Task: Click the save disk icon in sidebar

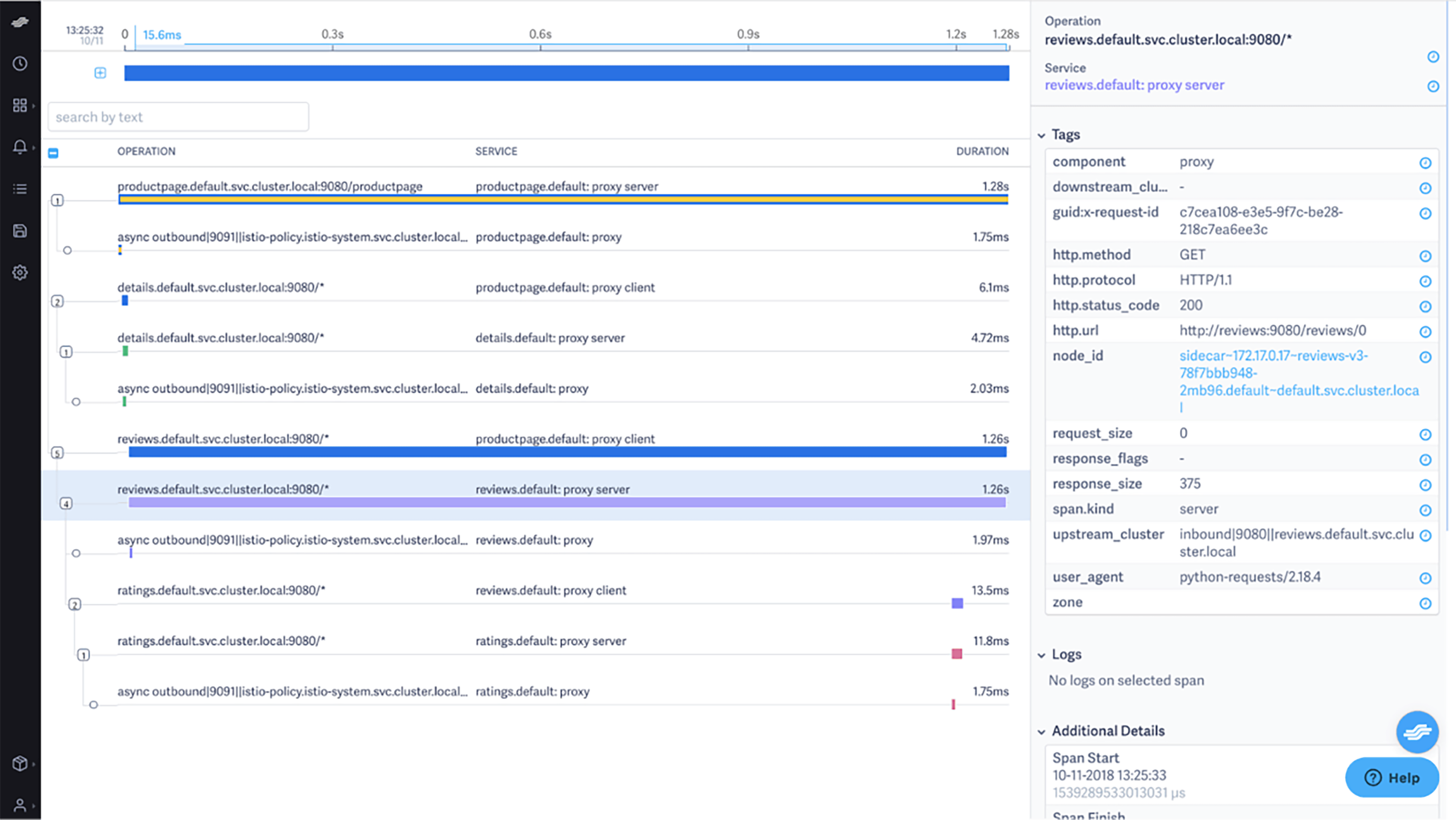Action: click(x=20, y=231)
